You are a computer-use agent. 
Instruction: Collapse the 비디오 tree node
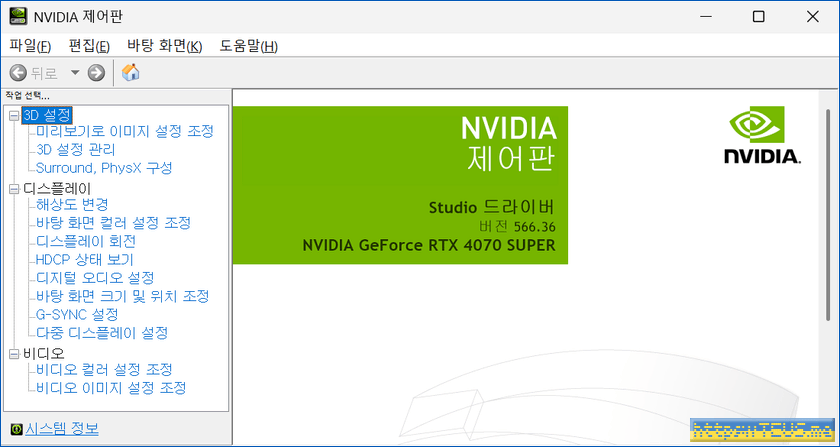coord(14,353)
